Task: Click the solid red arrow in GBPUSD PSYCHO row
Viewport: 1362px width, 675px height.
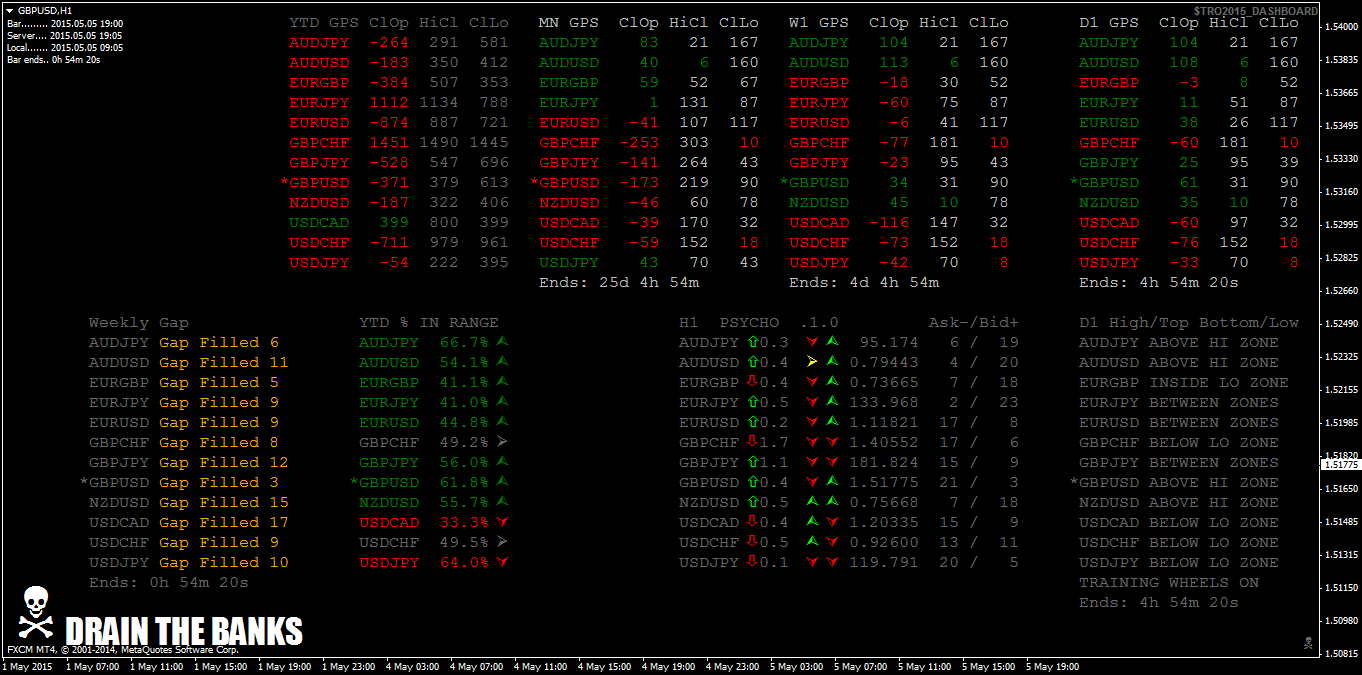Action: [x=812, y=482]
